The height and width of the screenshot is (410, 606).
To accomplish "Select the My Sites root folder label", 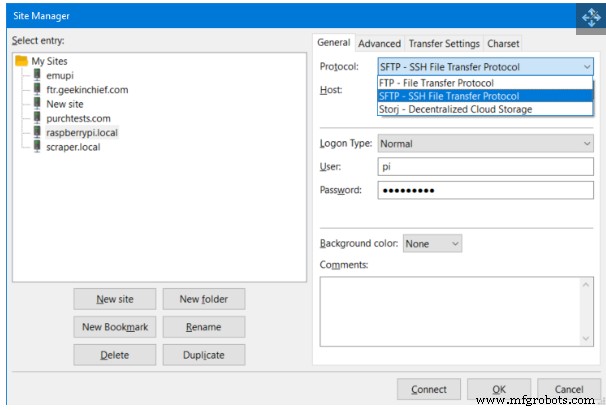I will click(x=49, y=61).
